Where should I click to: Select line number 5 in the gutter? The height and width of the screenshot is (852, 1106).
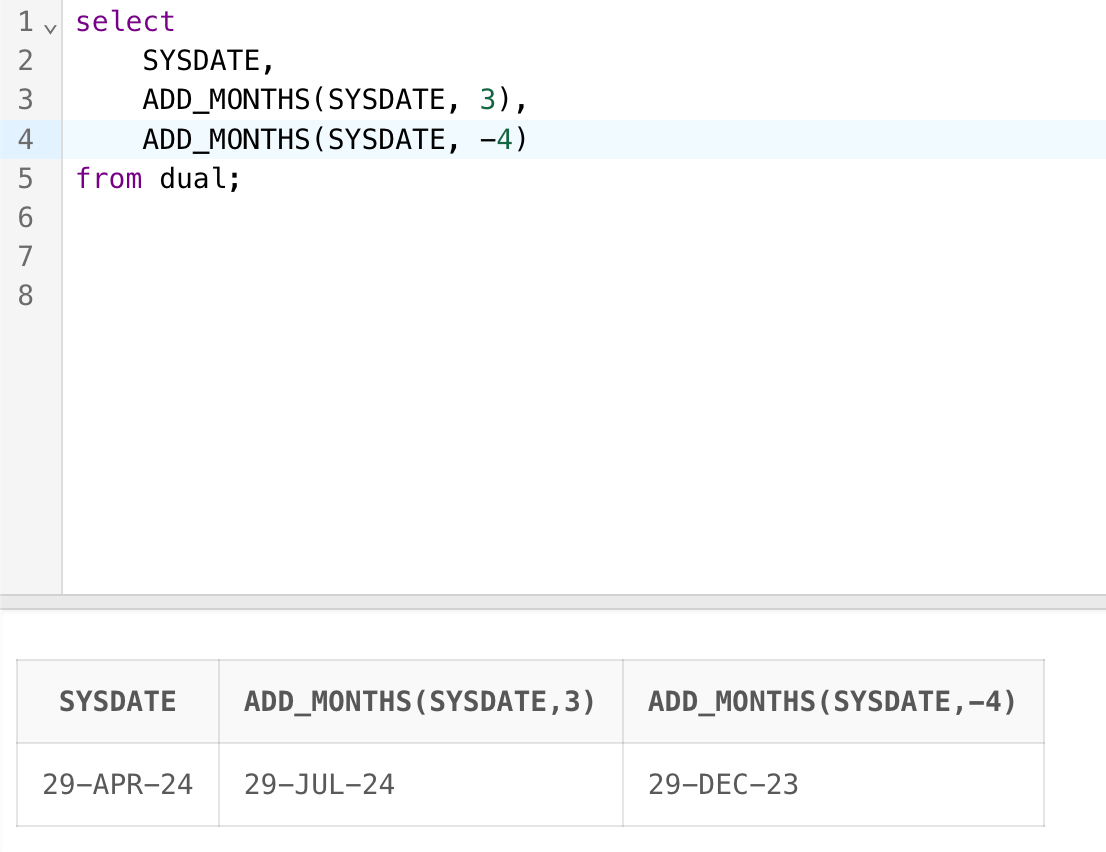26,179
